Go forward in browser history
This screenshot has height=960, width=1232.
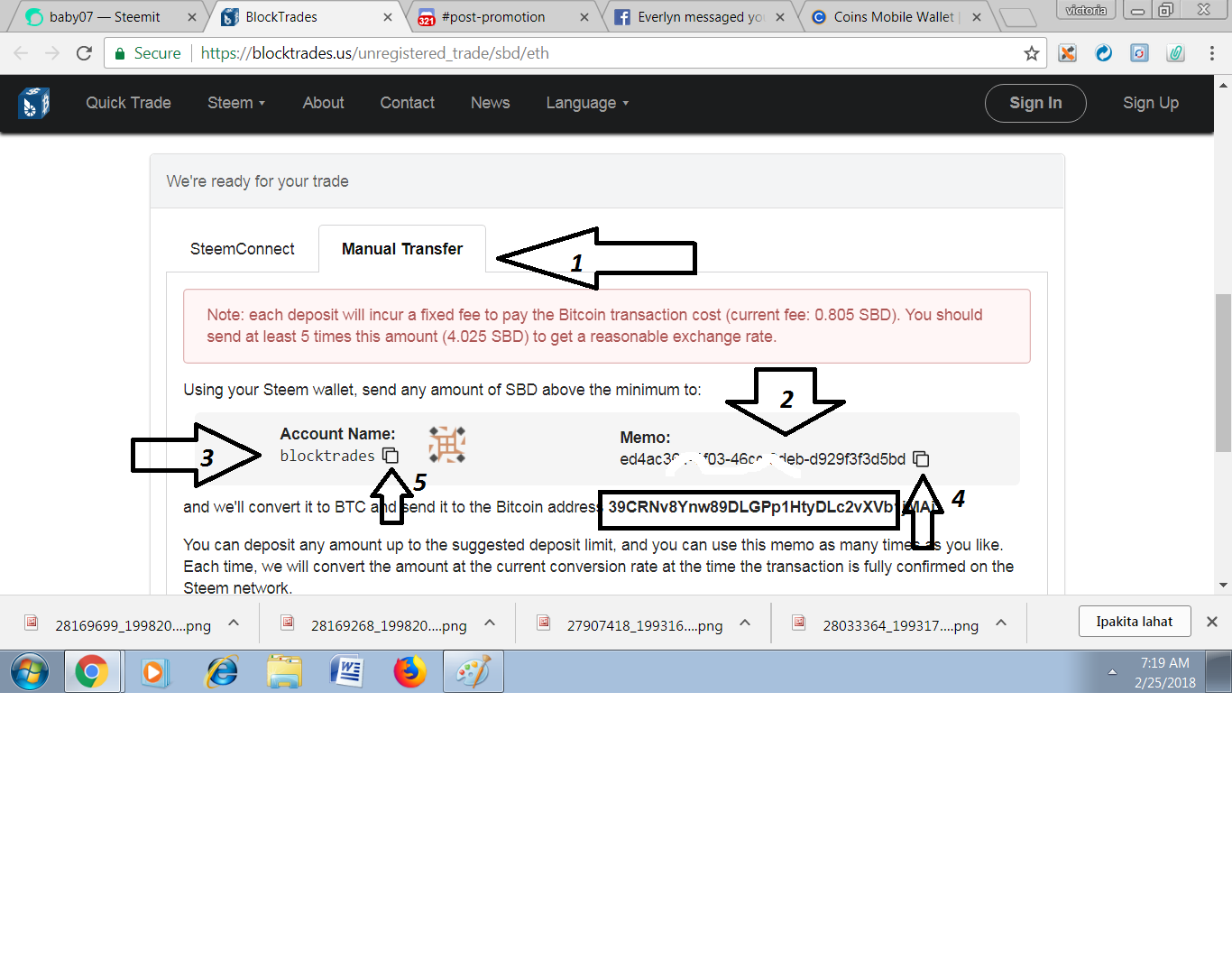click(x=52, y=53)
